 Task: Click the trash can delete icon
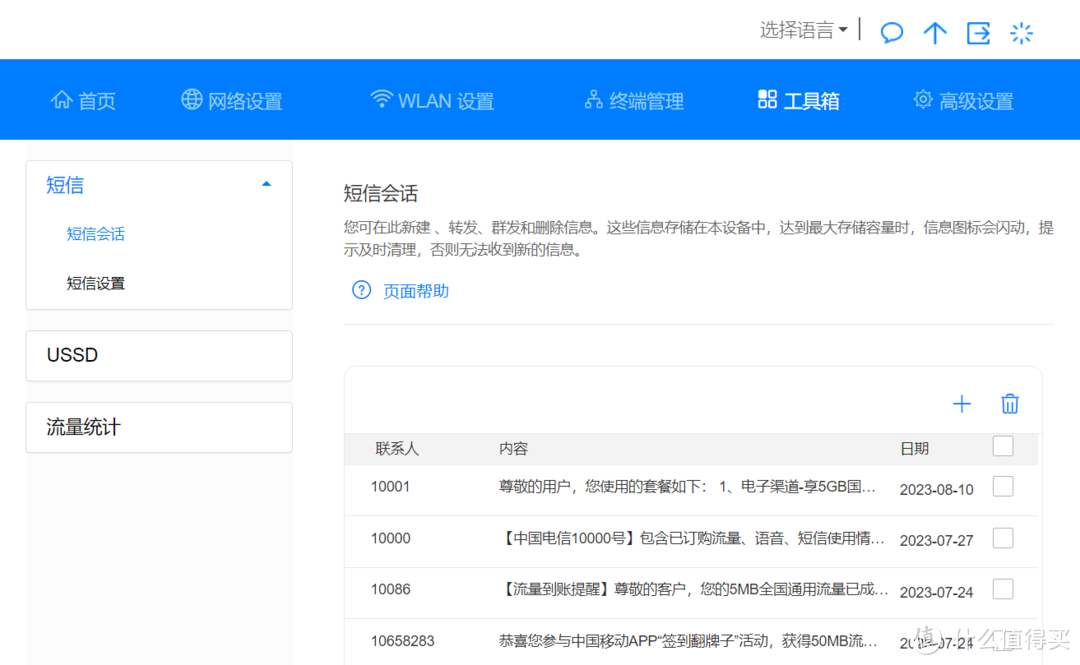pos(1010,404)
